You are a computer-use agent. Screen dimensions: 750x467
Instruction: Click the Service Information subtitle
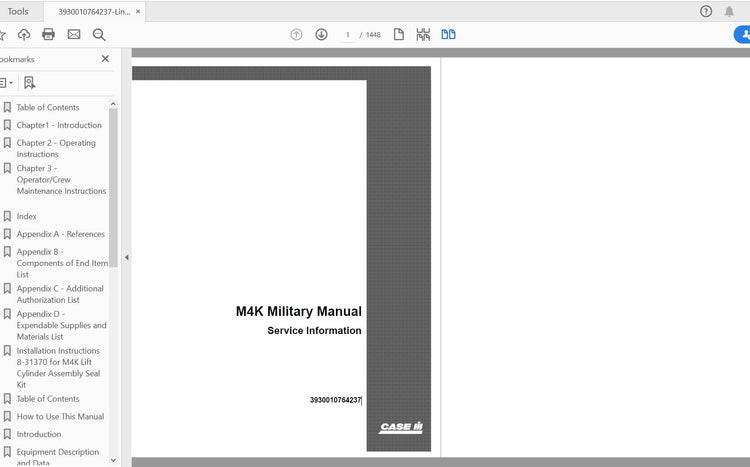point(314,331)
